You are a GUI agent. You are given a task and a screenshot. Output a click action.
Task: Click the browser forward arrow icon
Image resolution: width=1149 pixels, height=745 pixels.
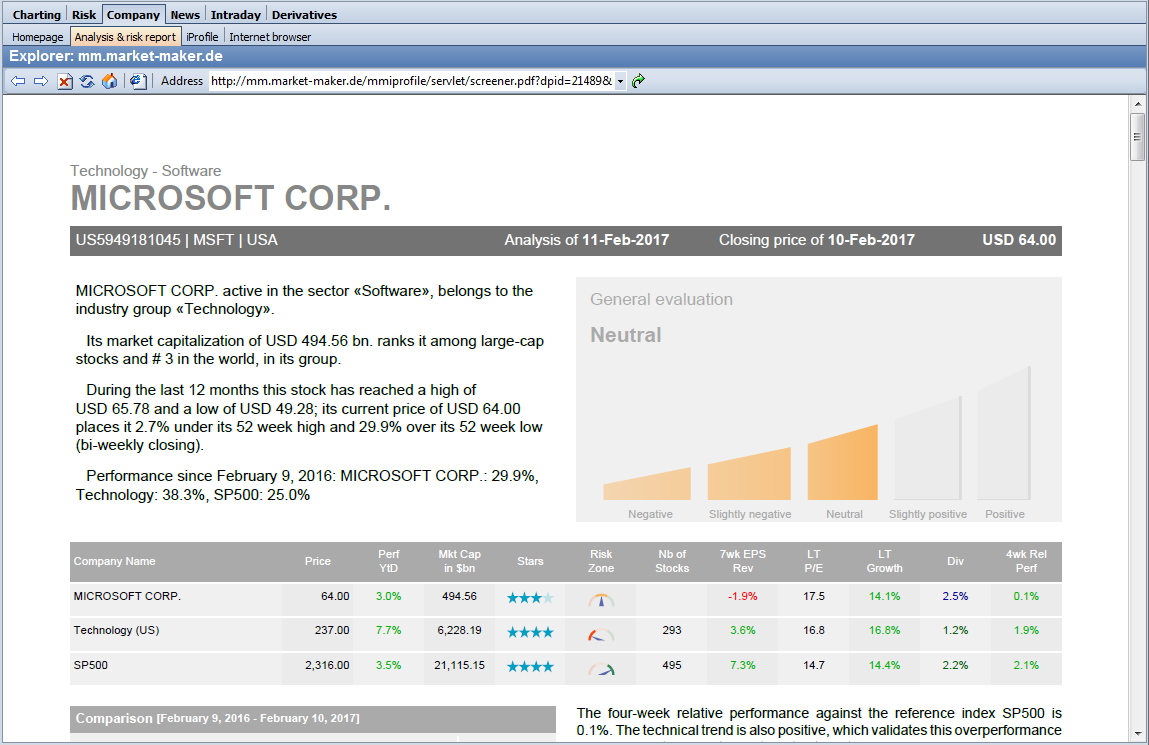(x=41, y=81)
